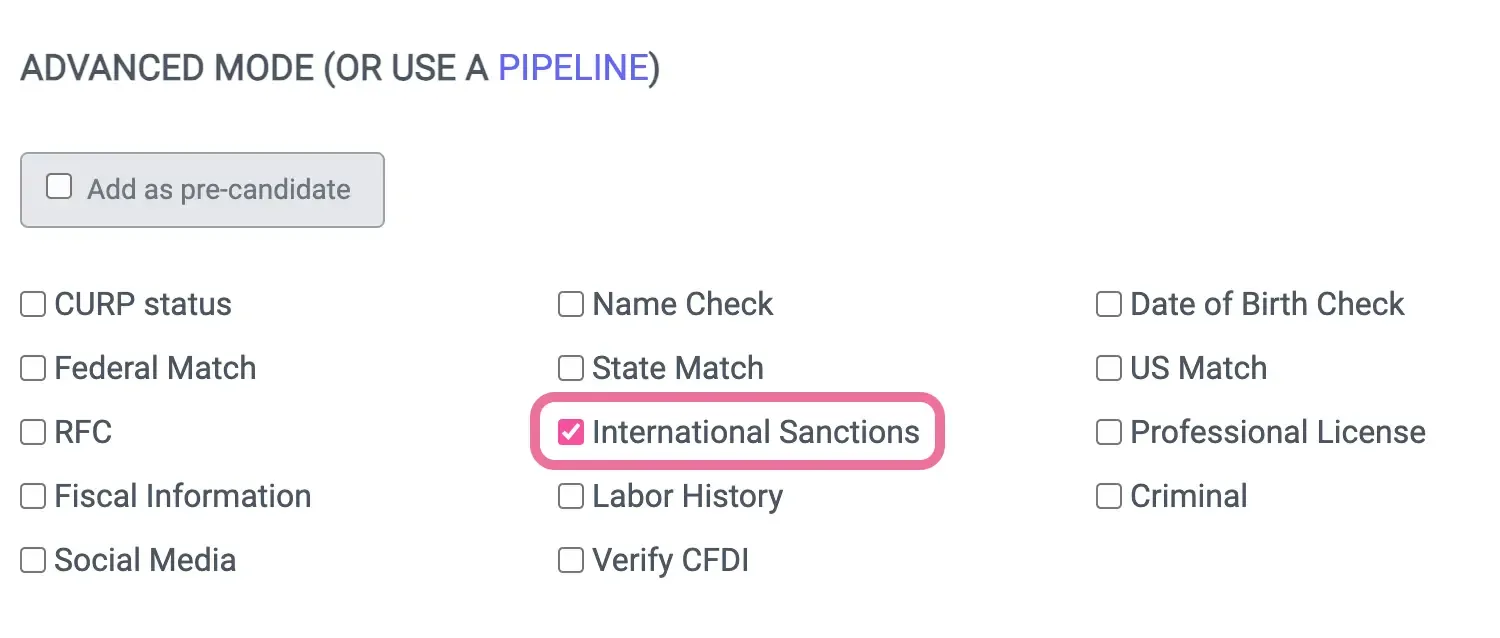This screenshot has width=1500, height=638.
Task: Check the RFC checkbox
Action: point(33,432)
